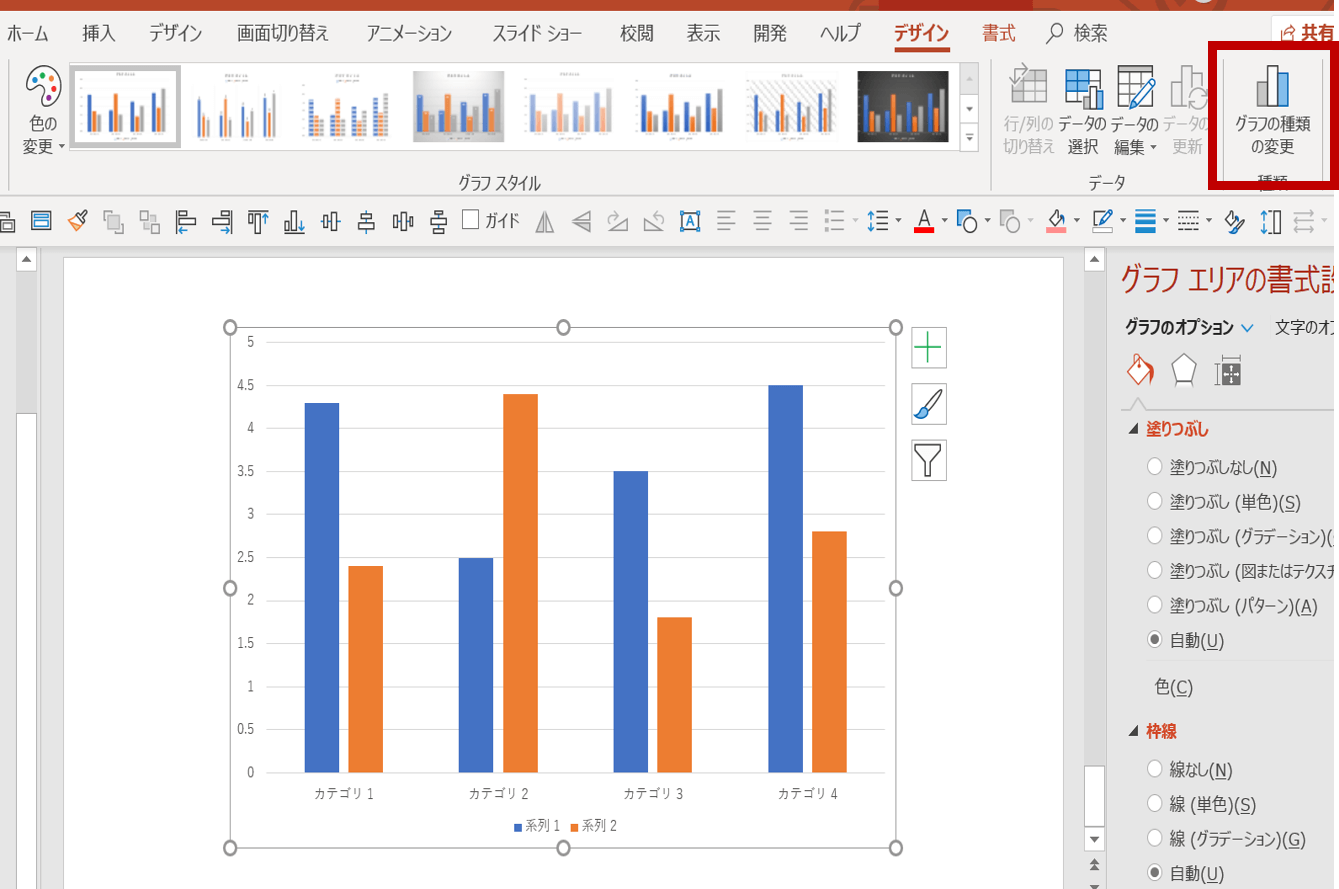
Task: Open the 表示 ribbon tab
Action: pos(703,33)
